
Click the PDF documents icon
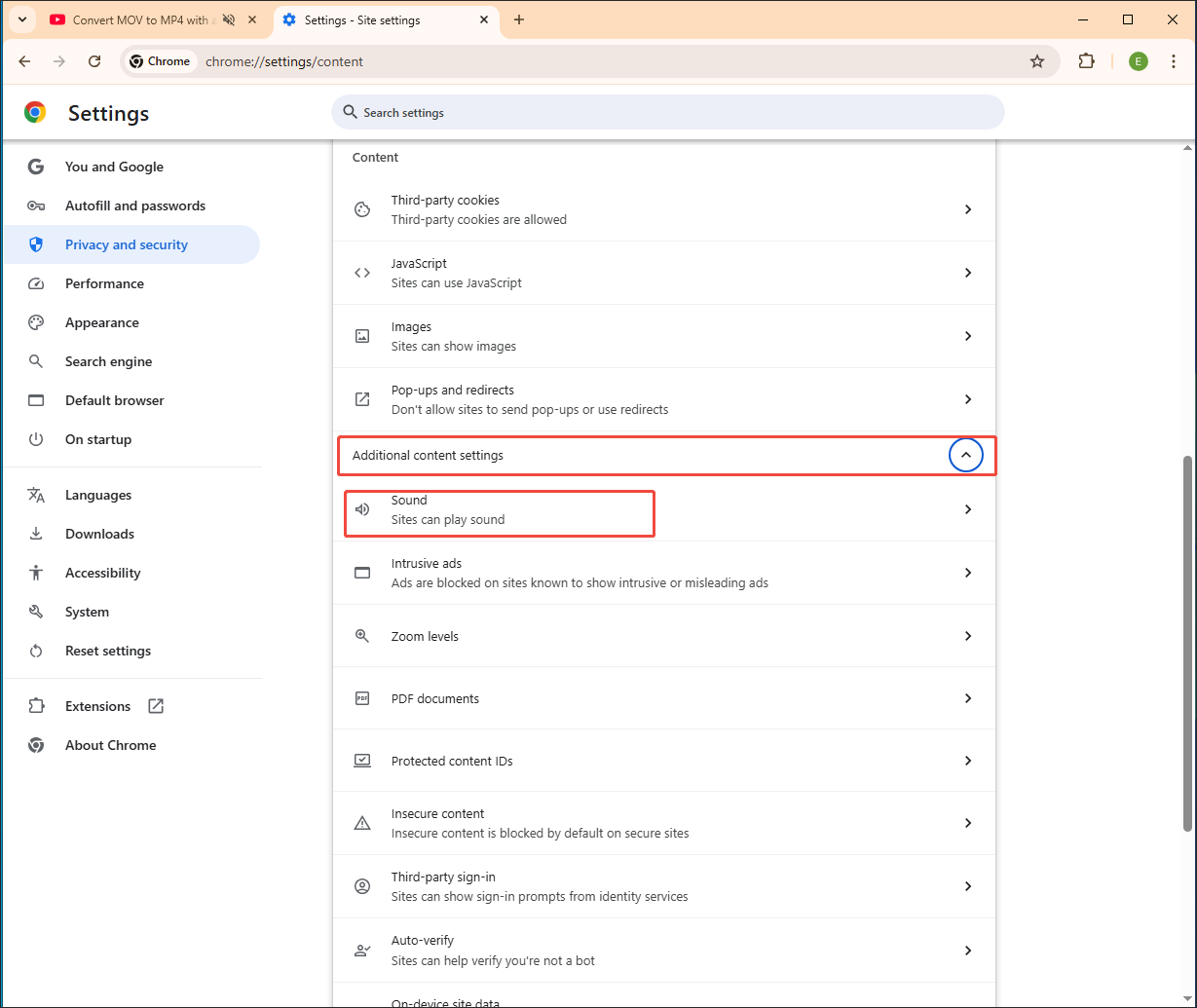coord(362,697)
